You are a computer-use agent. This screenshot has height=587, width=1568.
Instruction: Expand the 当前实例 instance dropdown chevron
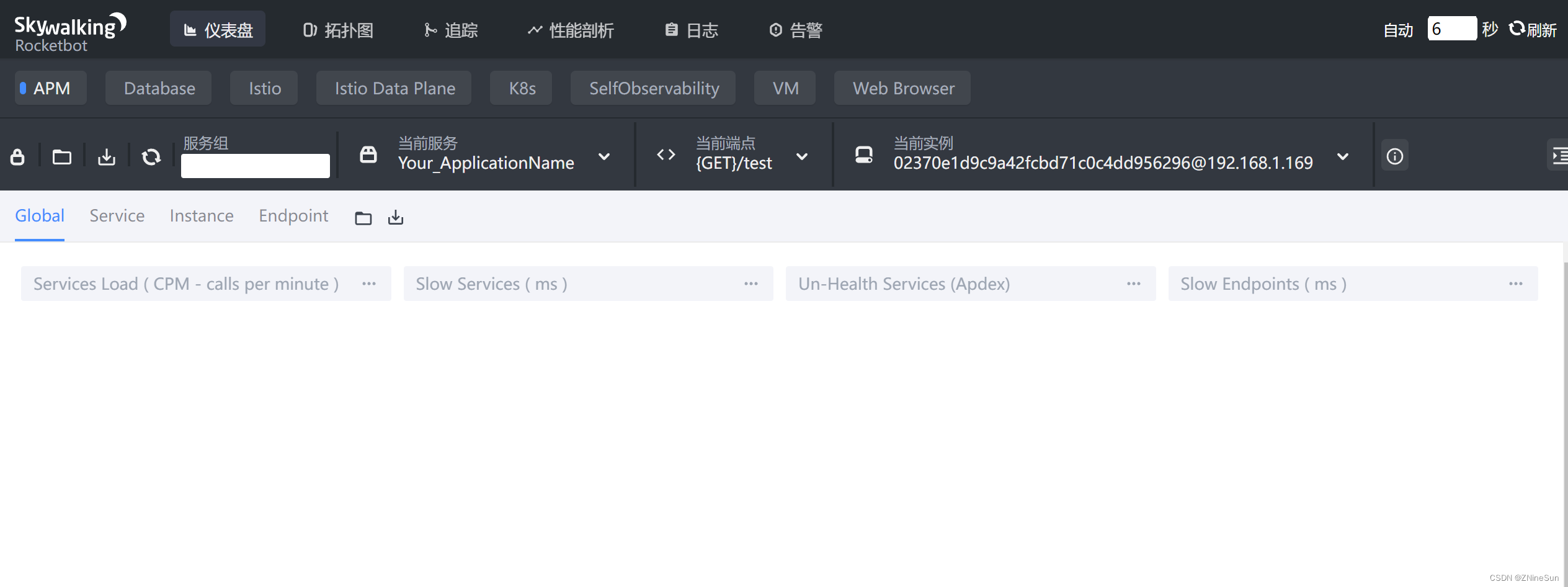[1343, 156]
